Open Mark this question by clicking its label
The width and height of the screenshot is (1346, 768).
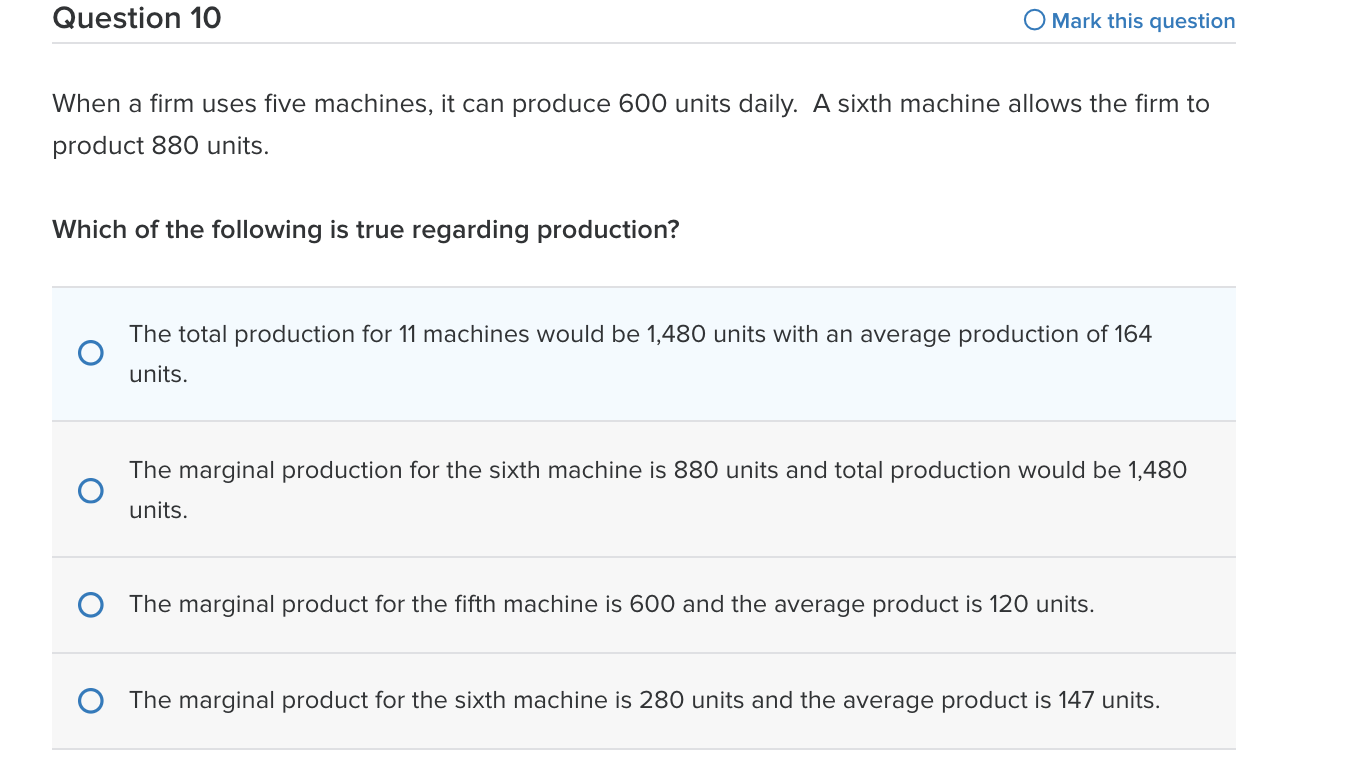click(1141, 20)
